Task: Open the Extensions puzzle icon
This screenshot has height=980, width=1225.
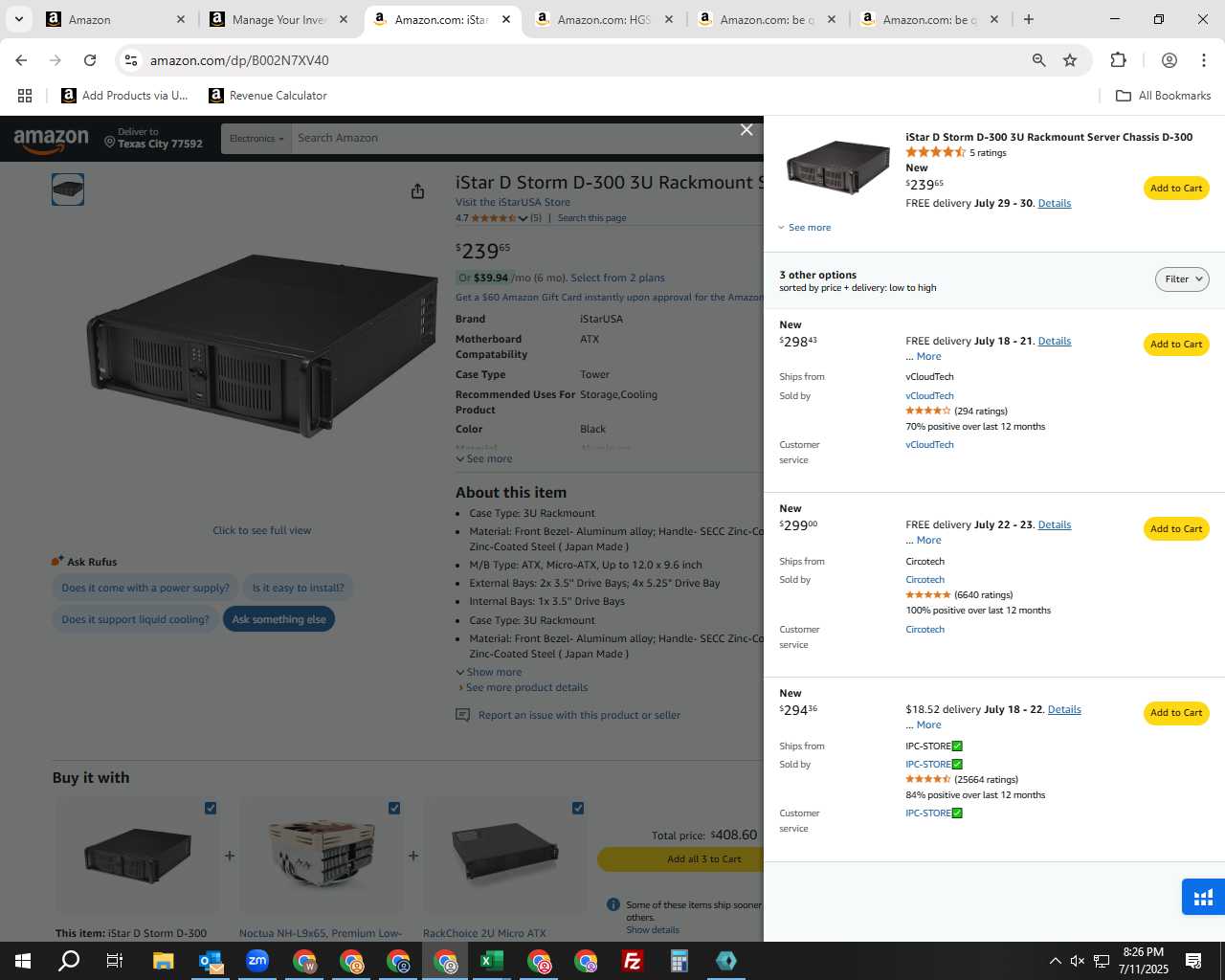Action: (x=1118, y=60)
